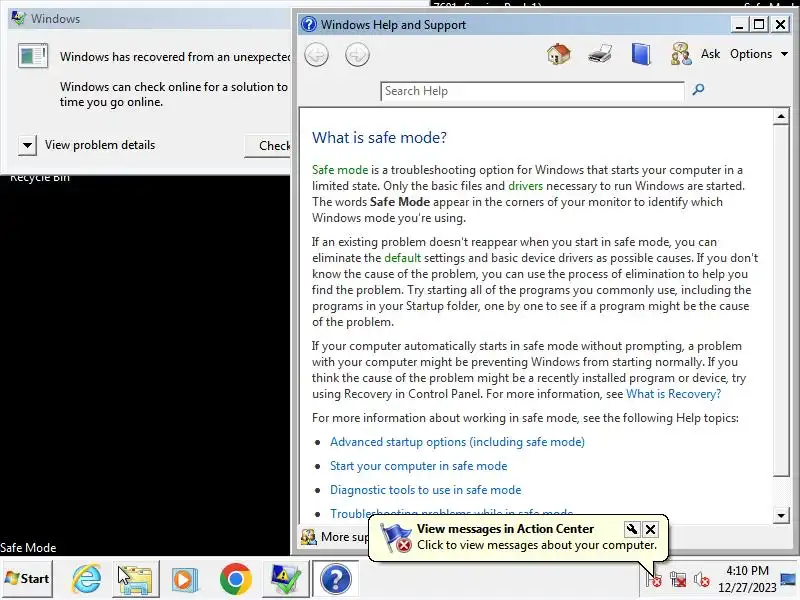
Task: Open 'What is Recovery?' link
Action: click(673, 394)
